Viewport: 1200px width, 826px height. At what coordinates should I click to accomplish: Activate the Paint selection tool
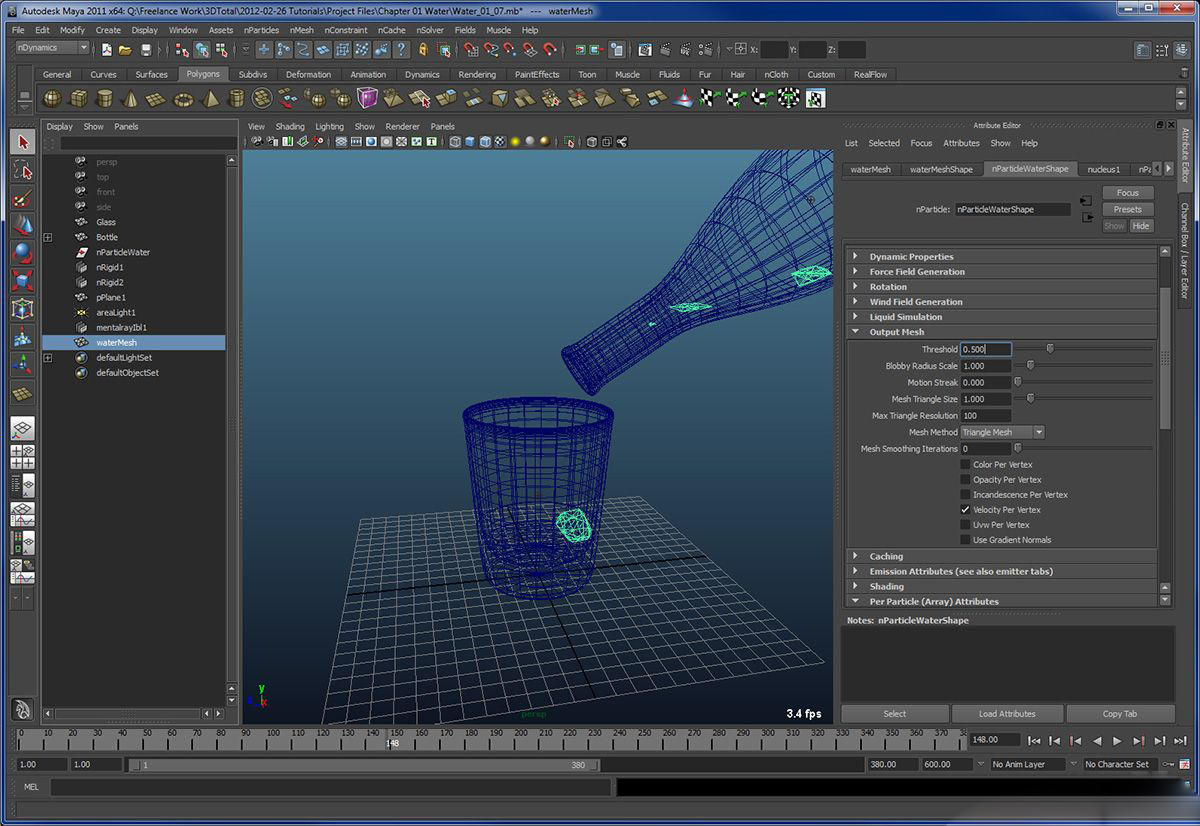pos(23,198)
